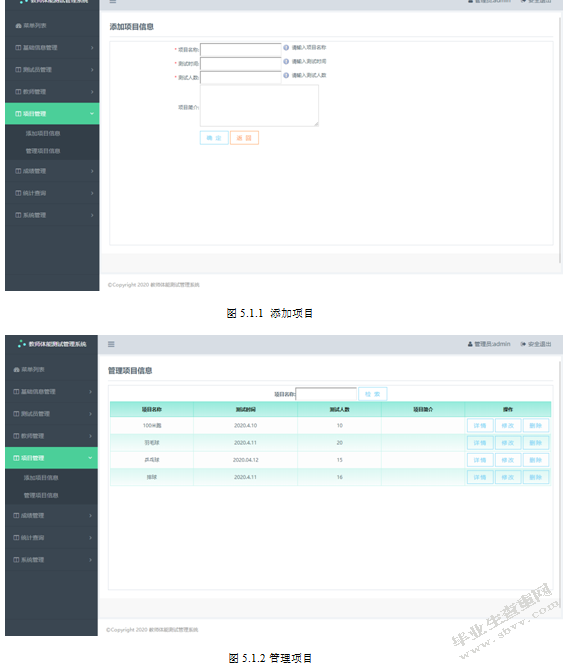Click the 乒乓球 project name cell
The height and width of the screenshot is (665, 571).
point(152,460)
